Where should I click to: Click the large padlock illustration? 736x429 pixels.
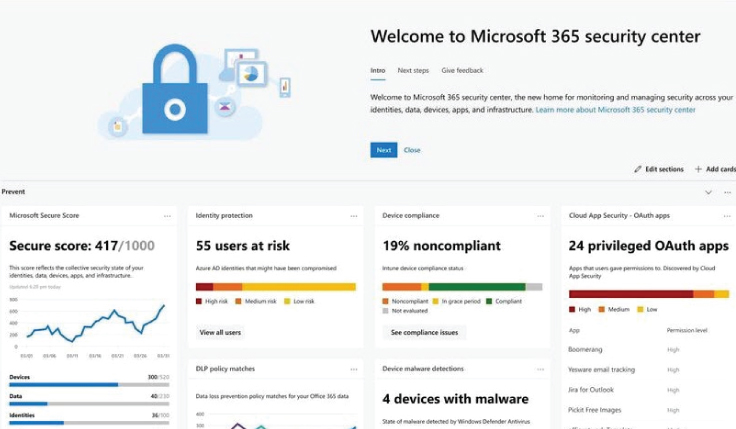(175, 89)
